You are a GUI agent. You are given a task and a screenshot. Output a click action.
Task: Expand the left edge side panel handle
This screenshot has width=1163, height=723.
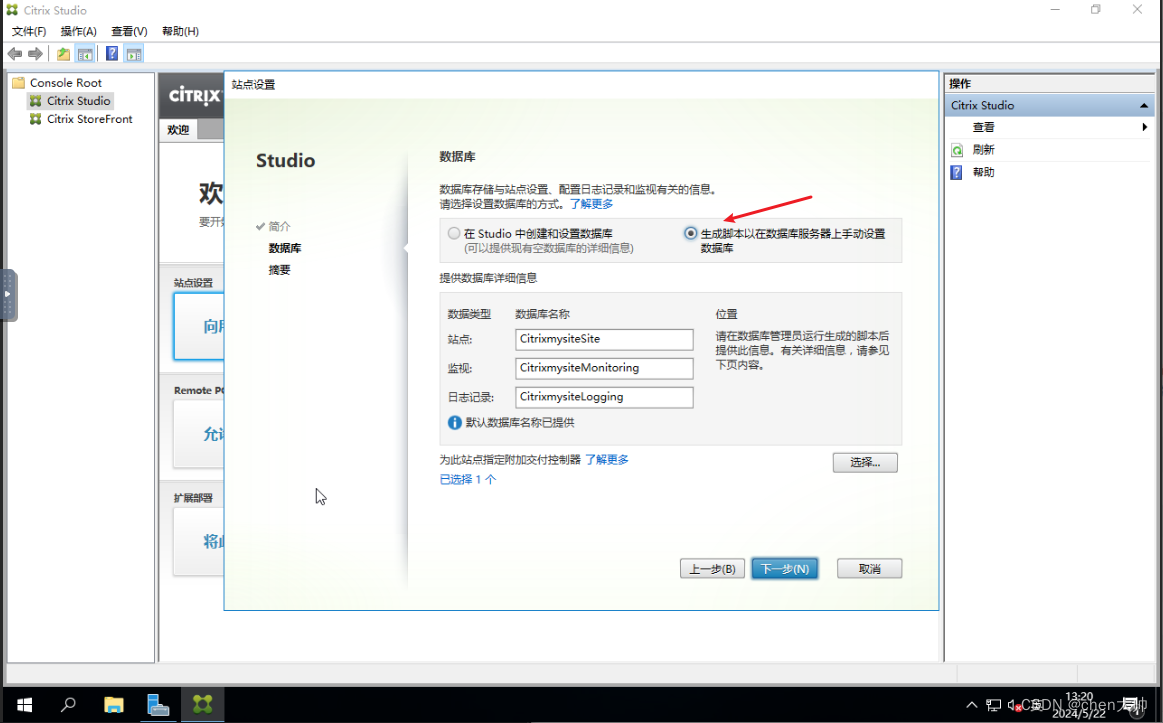(x=8, y=294)
